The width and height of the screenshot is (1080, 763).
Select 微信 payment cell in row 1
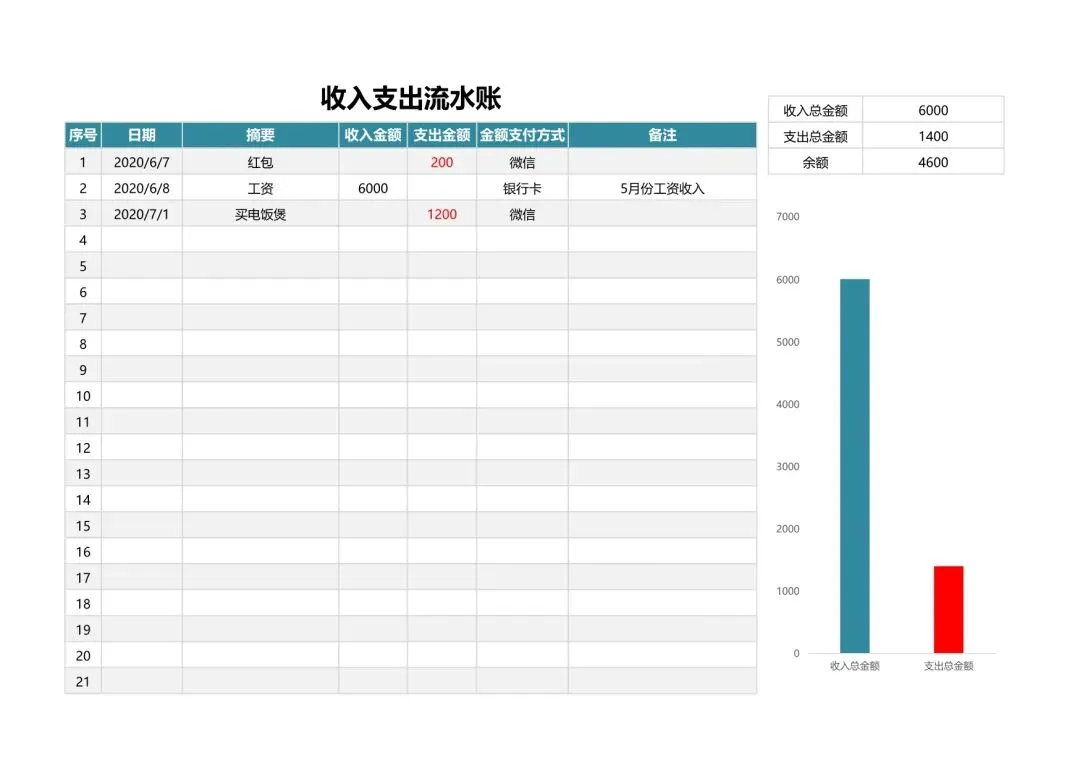[522, 163]
